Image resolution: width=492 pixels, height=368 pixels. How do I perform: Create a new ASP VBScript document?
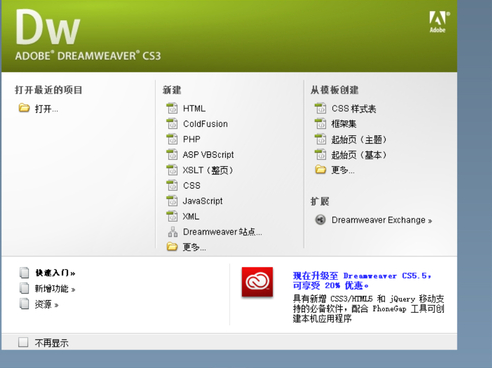(x=208, y=155)
